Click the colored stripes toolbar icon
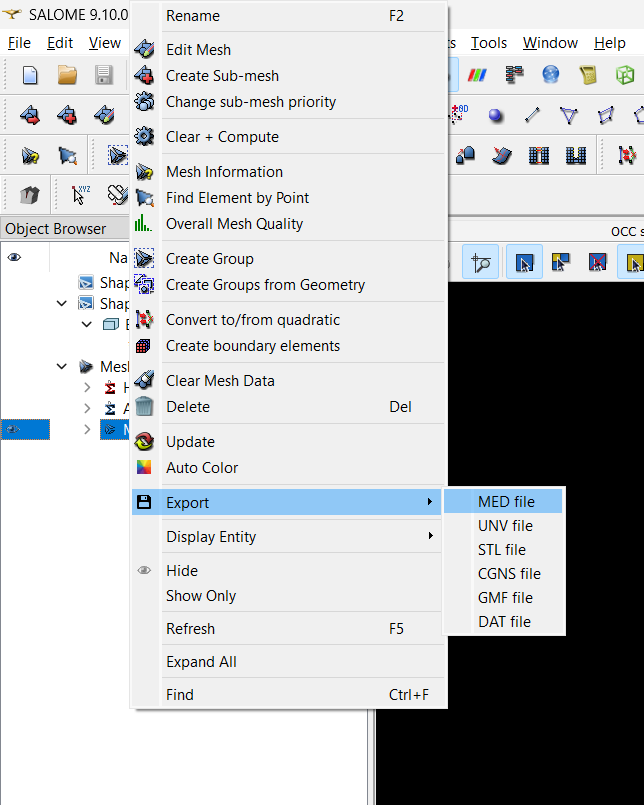Screen dimensions: 644x805 click(477, 75)
